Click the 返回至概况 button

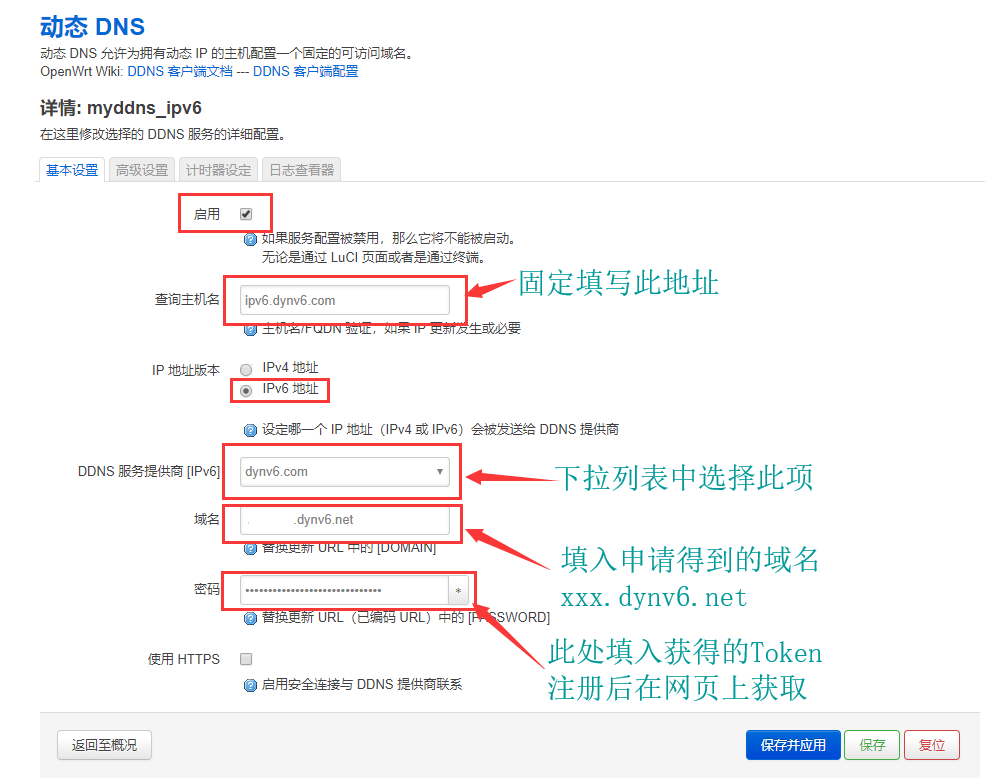103,745
